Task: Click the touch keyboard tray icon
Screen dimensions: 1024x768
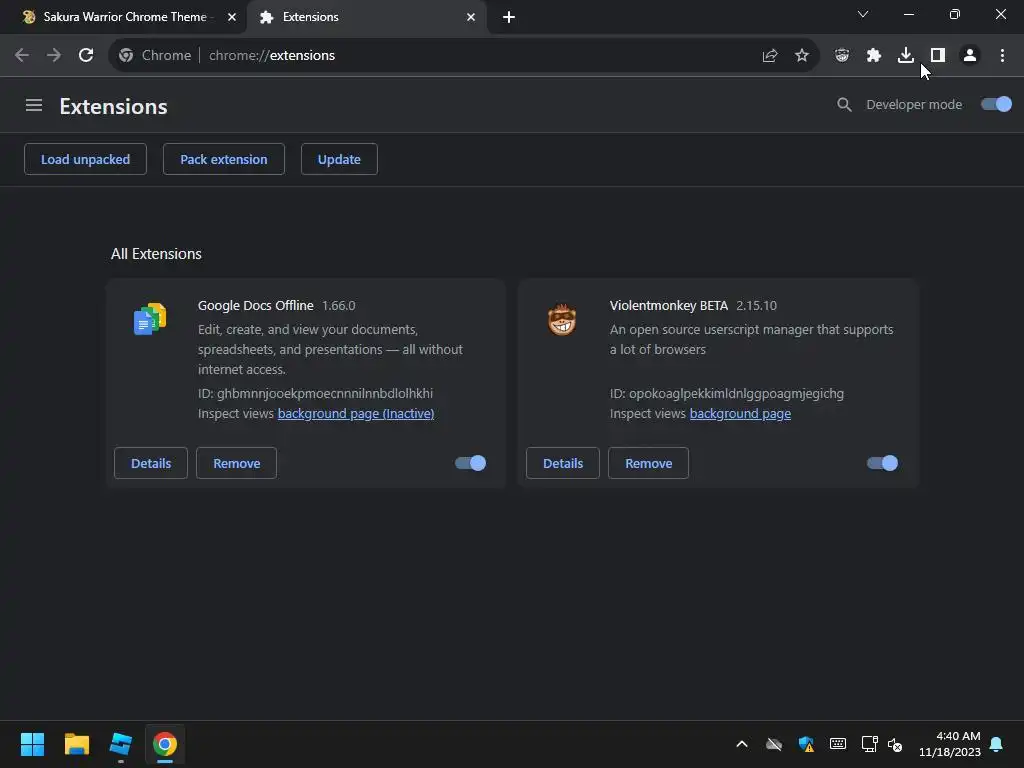Action: (x=838, y=744)
